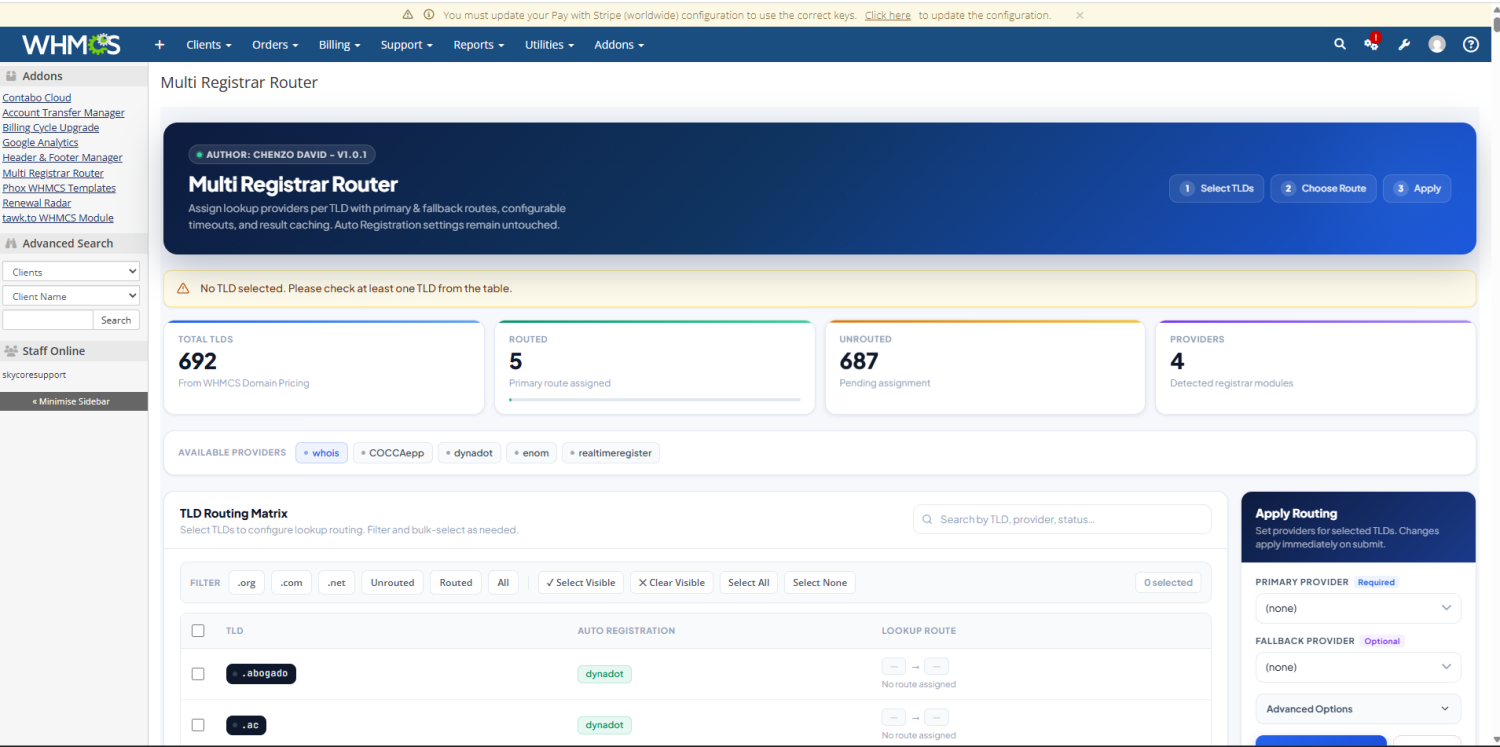Screen dimensions: 1500x747
Task: Click the magnifier icon in the TLD search box
Action: [928, 519]
